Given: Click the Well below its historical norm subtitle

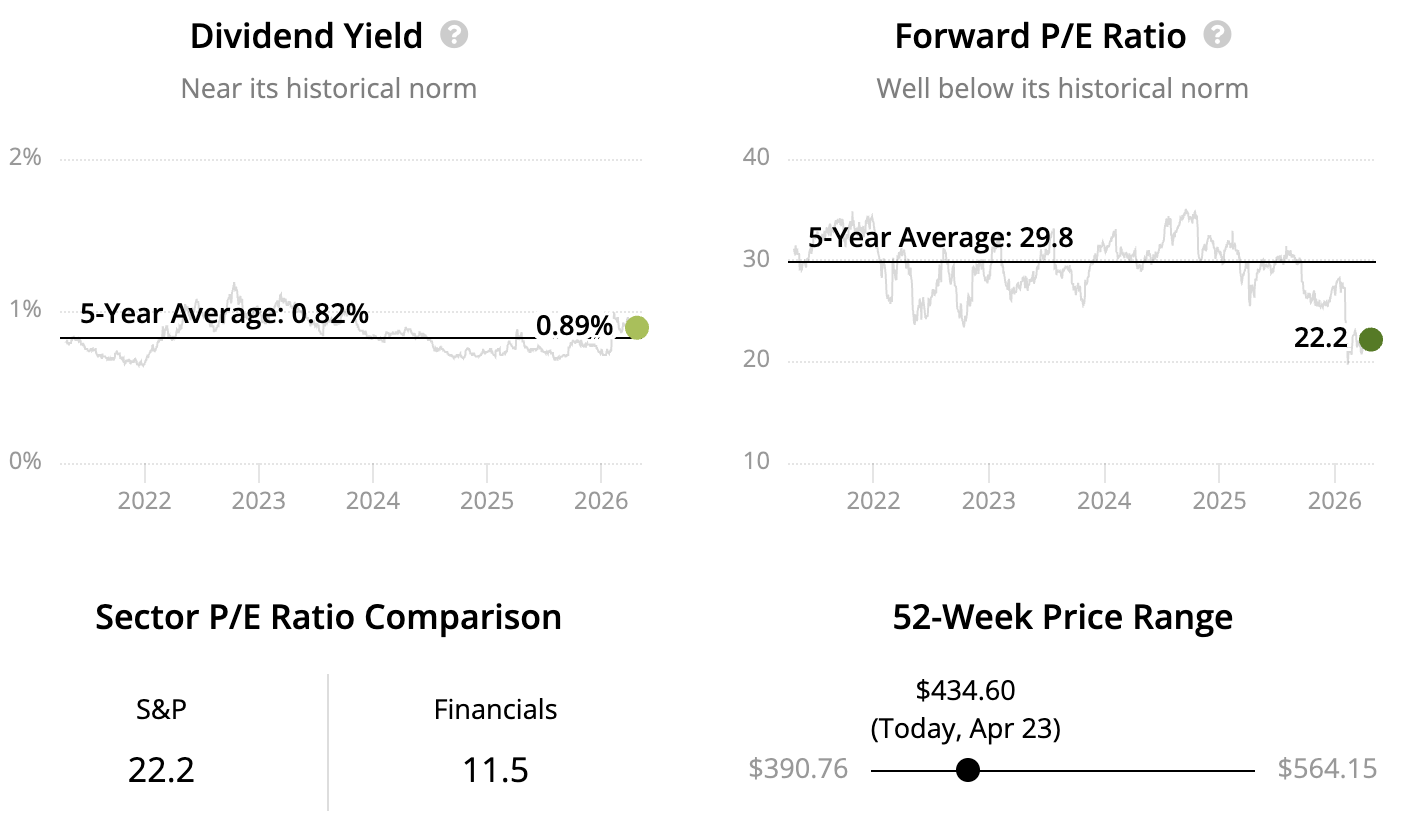Looking at the screenshot, I should tap(1062, 89).
